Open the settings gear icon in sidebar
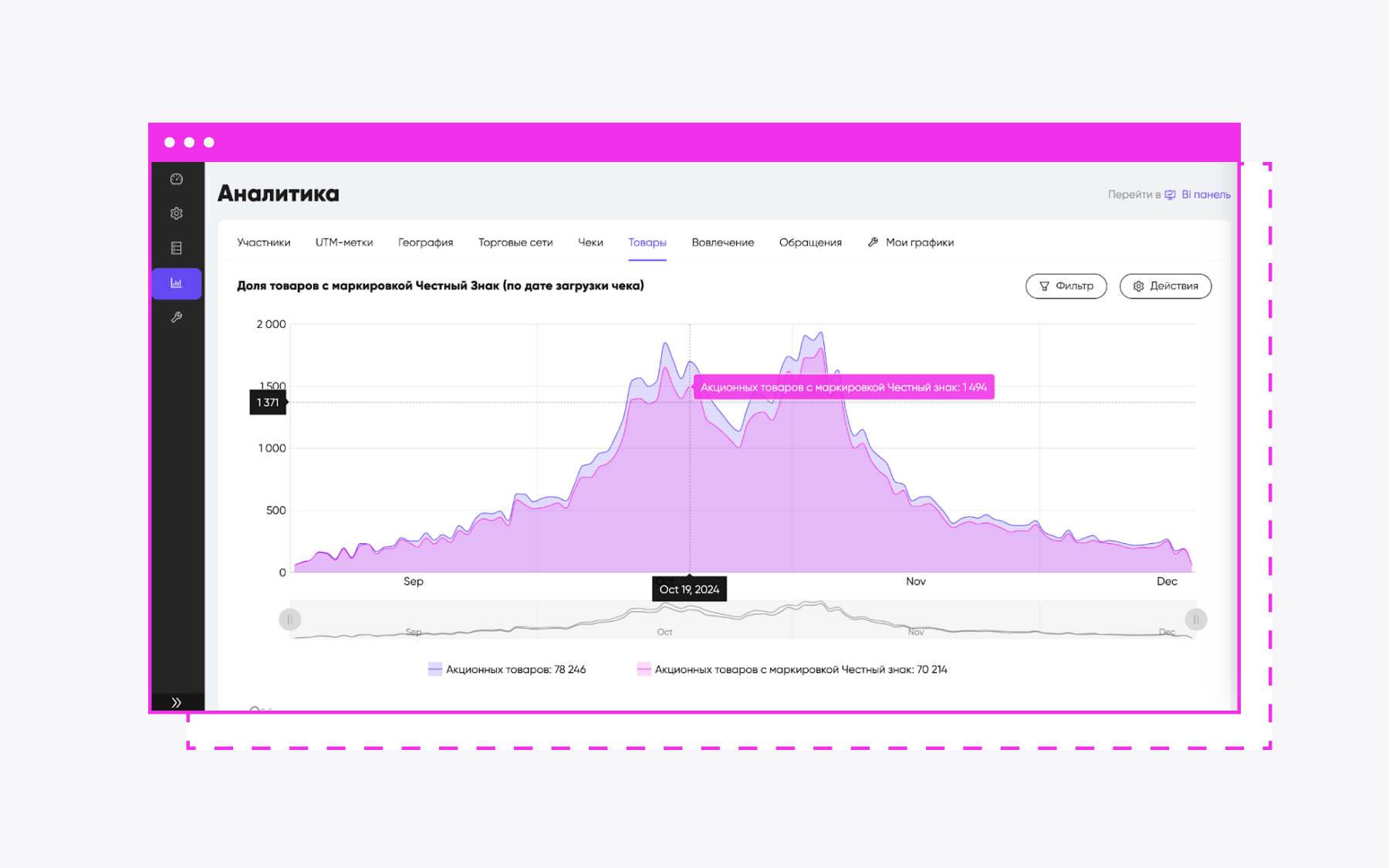Viewport: 1389px width, 868px height. click(177, 214)
